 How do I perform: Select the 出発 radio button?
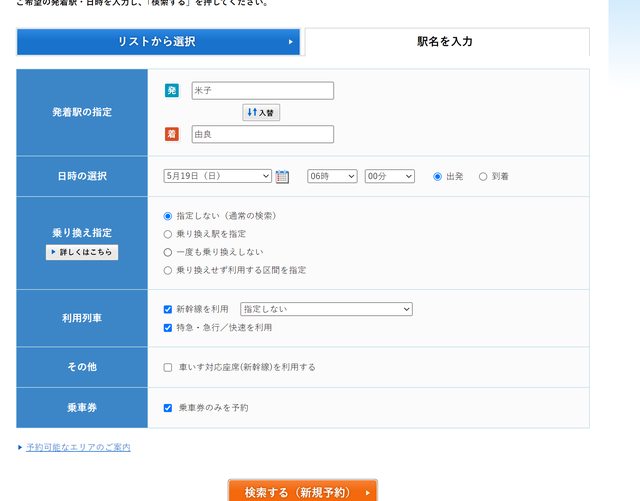438,177
